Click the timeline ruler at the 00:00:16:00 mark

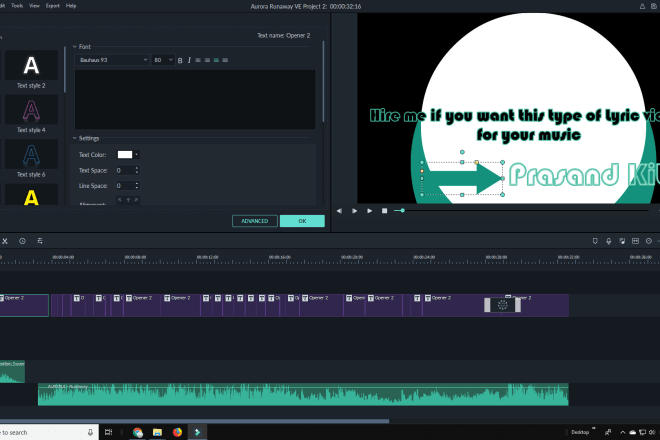click(x=279, y=258)
